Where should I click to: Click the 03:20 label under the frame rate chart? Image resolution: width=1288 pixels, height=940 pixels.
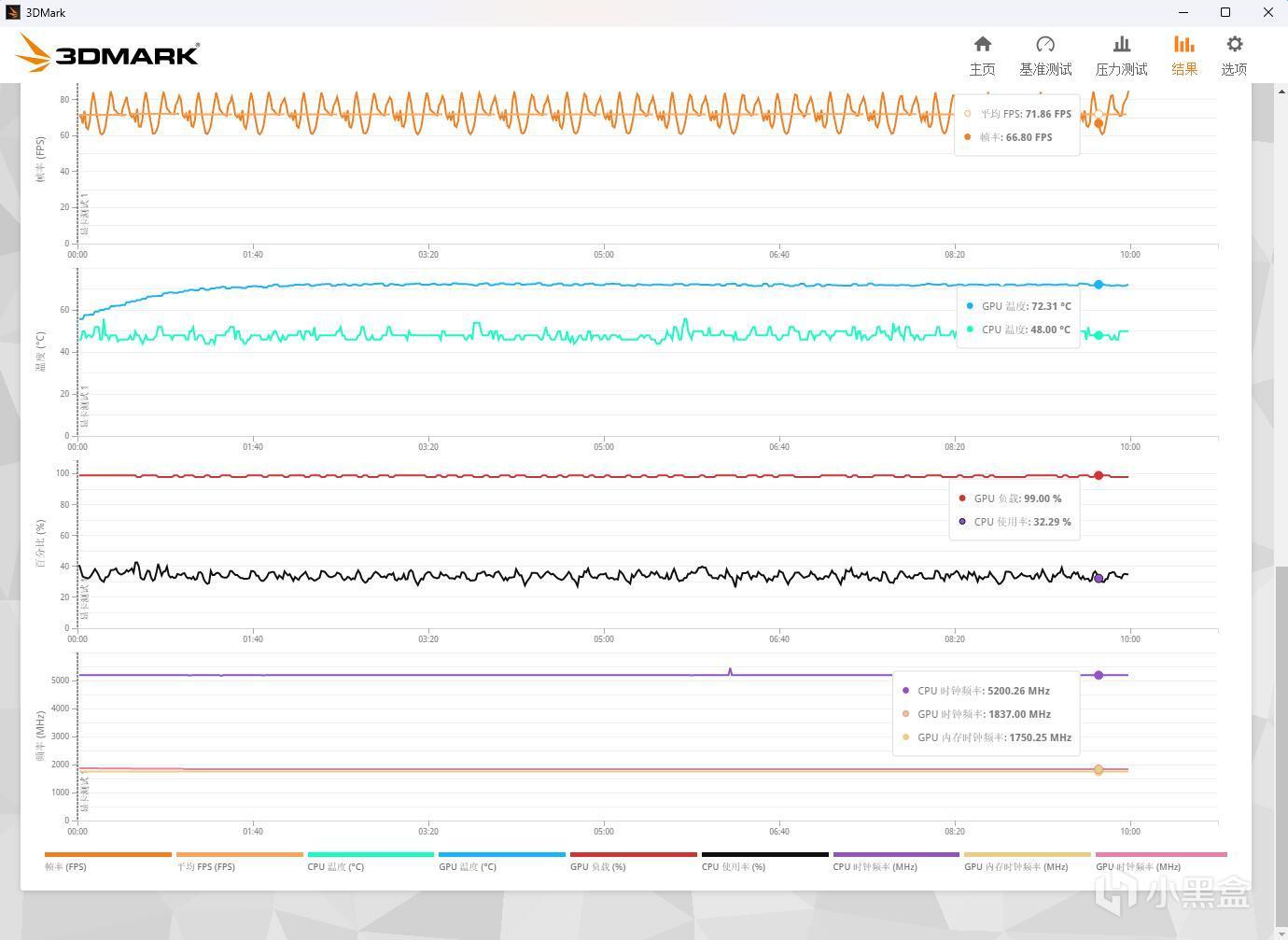(x=428, y=255)
